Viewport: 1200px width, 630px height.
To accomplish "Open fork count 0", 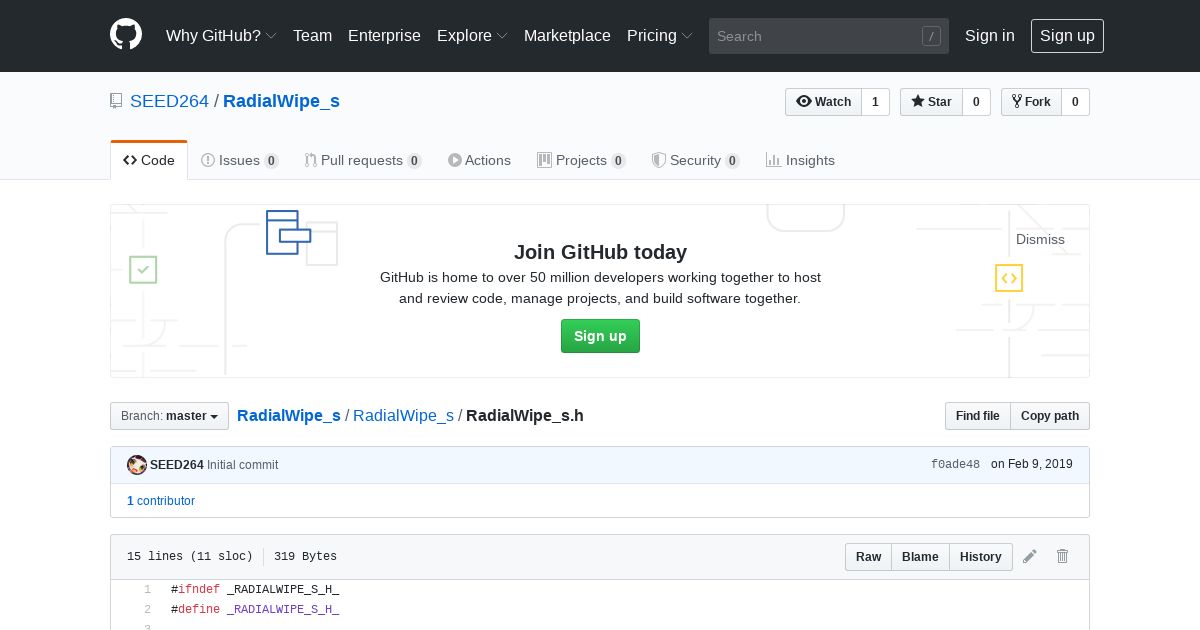I will (1075, 102).
